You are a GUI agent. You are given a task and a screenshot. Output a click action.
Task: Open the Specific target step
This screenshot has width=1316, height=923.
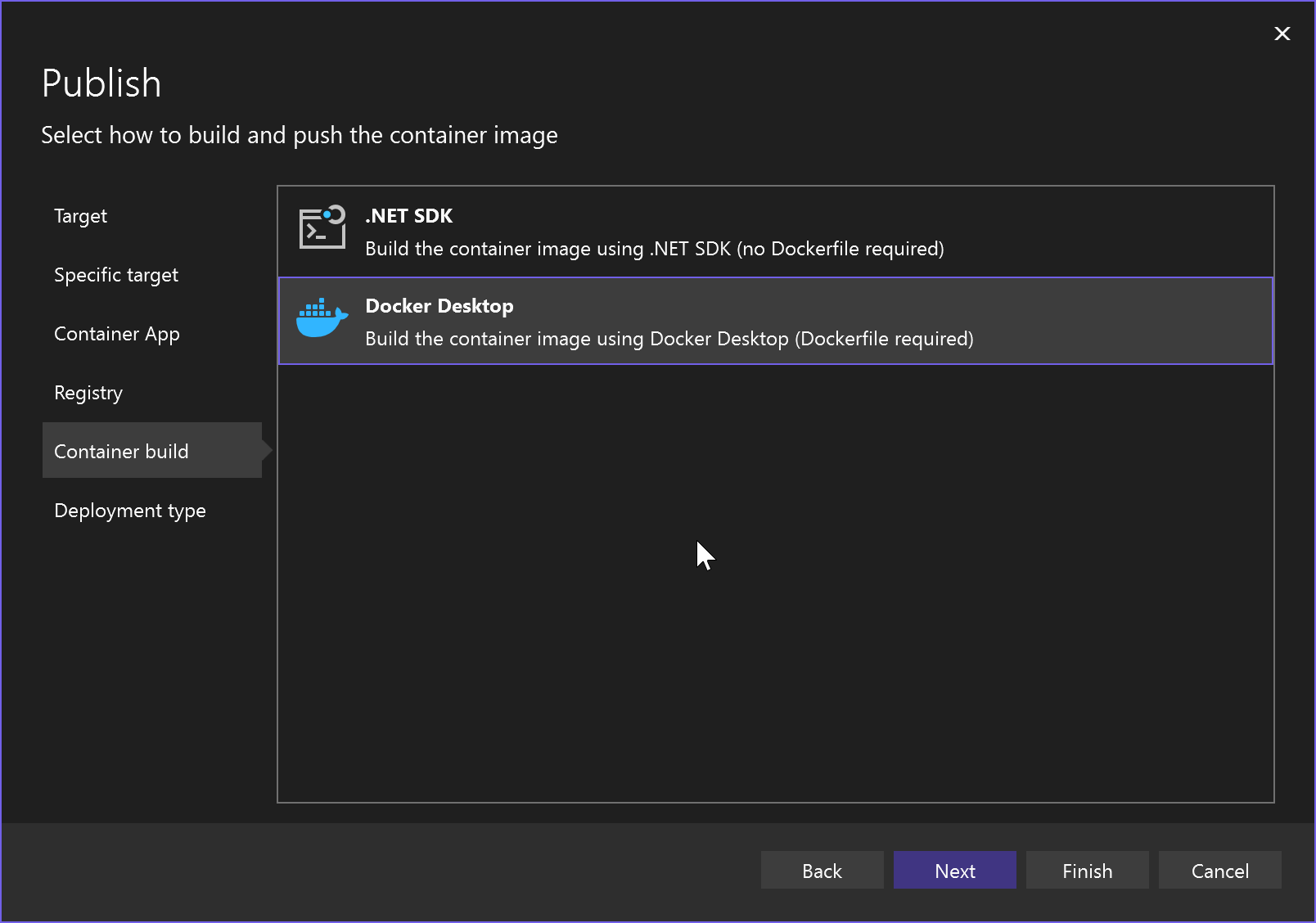tap(115, 274)
